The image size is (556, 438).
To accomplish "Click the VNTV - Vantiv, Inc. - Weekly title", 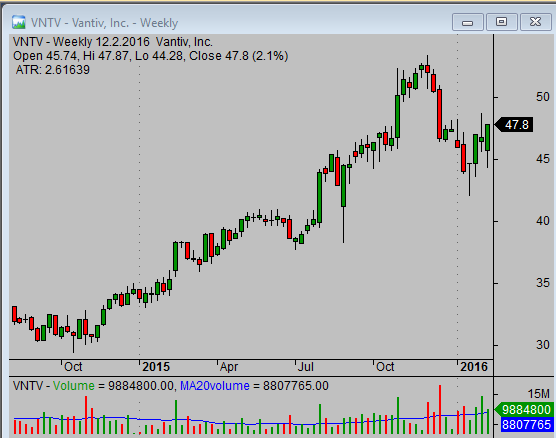I will pos(104,23).
